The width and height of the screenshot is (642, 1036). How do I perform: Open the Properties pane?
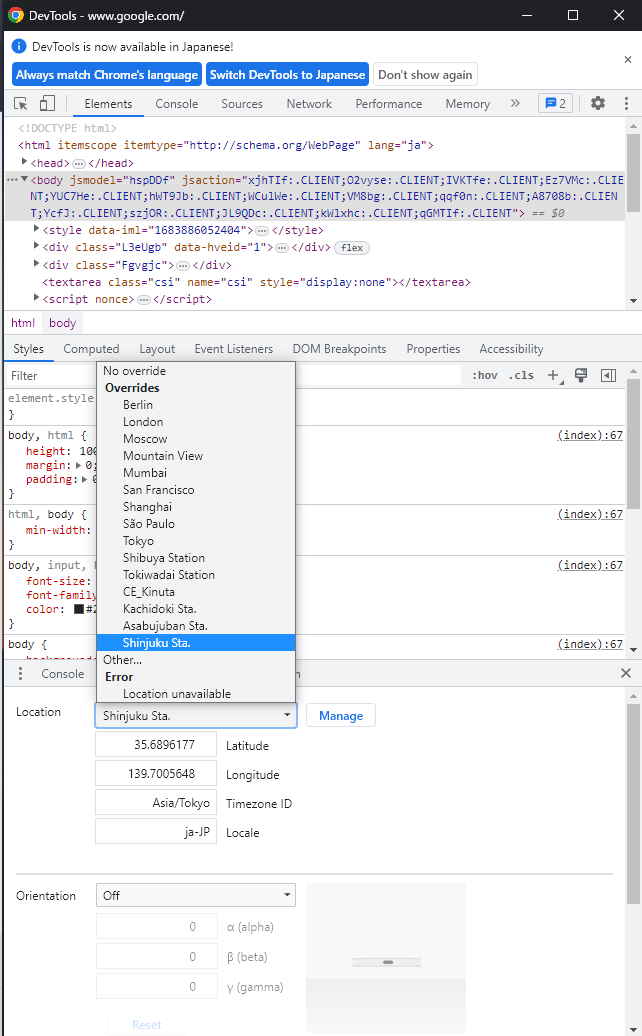pos(433,349)
